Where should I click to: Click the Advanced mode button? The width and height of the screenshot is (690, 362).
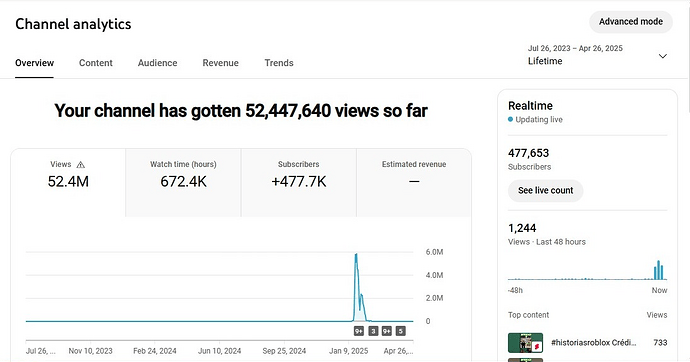tap(631, 22)
